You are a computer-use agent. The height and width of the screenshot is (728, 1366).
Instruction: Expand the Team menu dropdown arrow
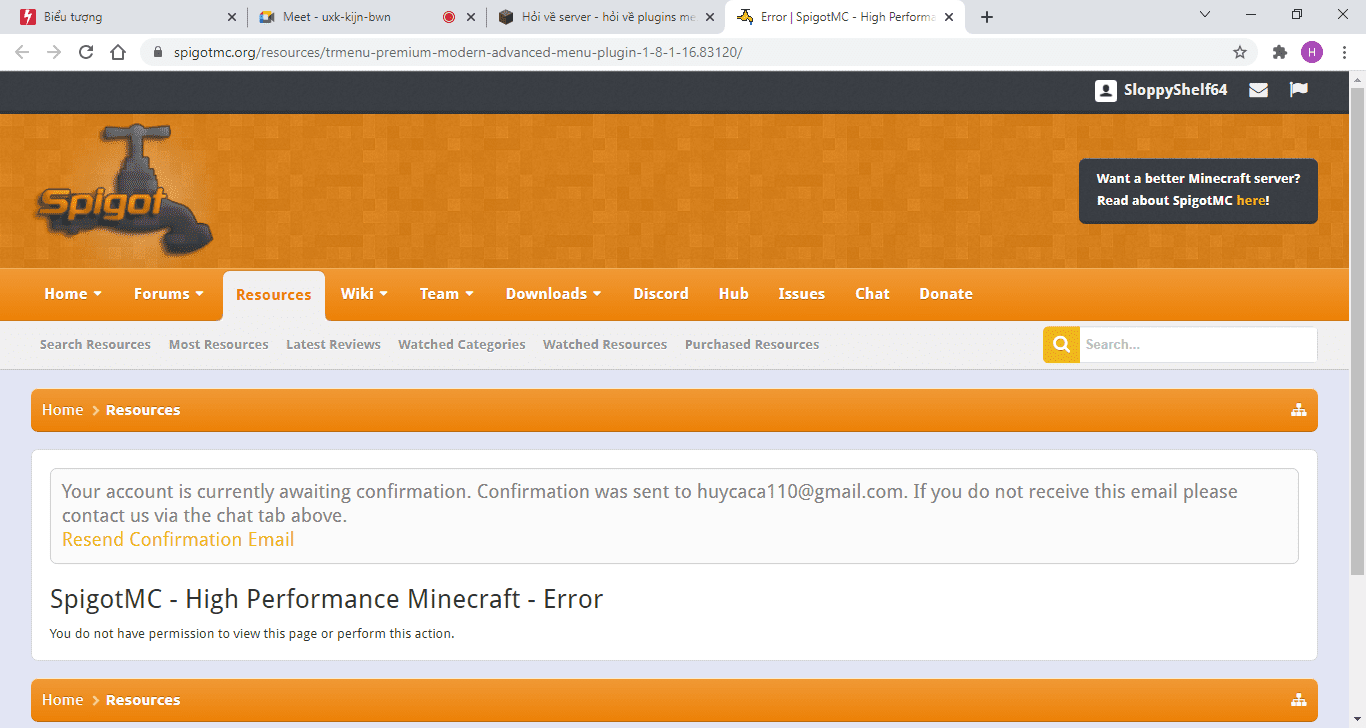[470, 294]
